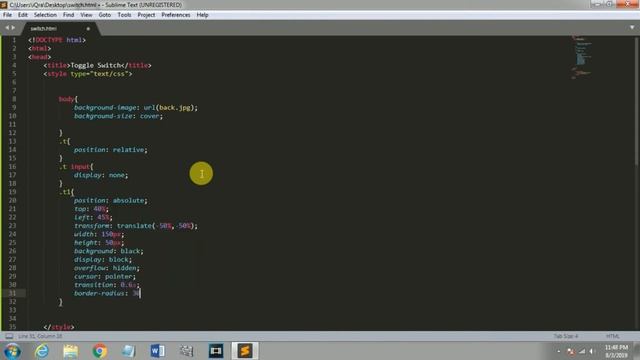This screenshot has width=640, height=360.
Task: Open the View menu
Action: (x=86, y=15)
